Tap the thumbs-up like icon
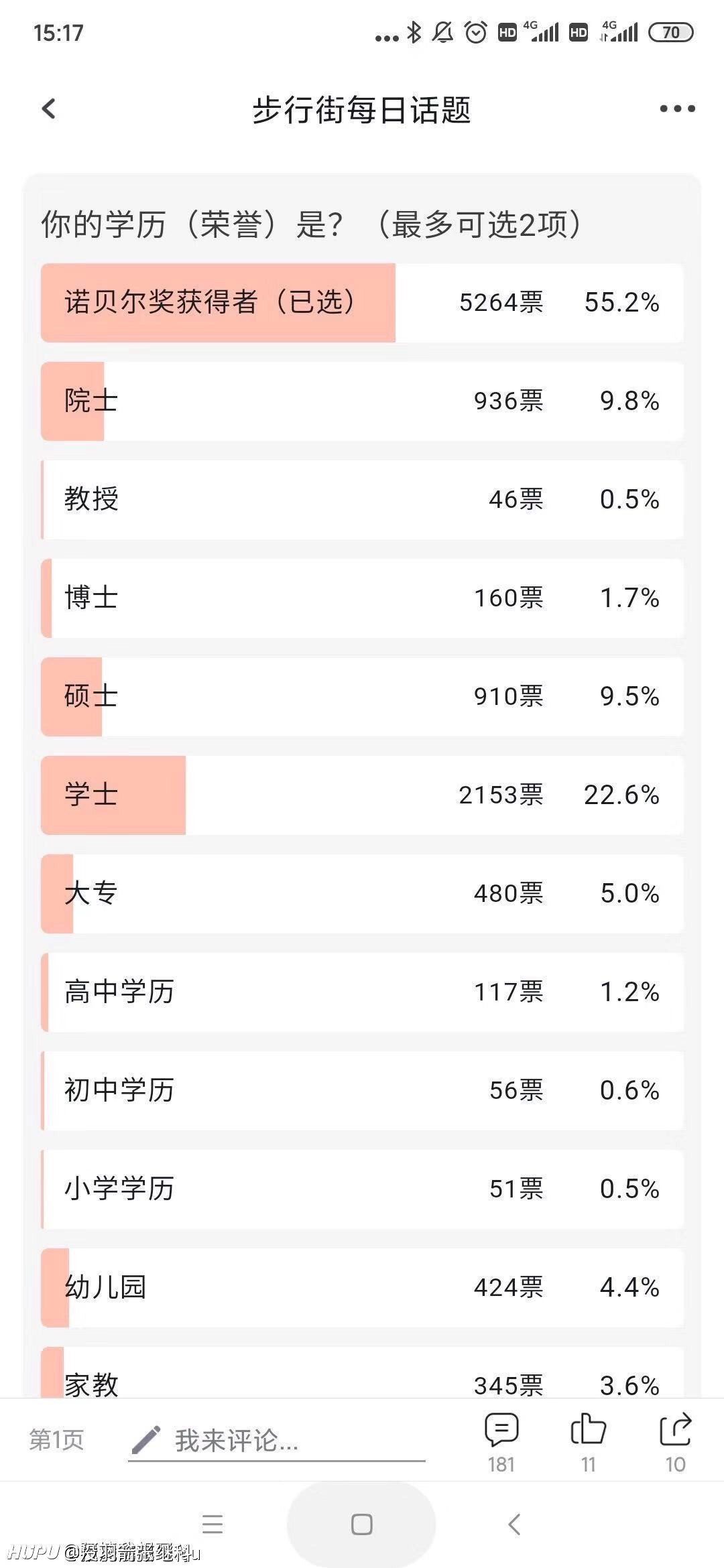The height and width of the screenshot is (1568, 724). pos(588,1429)
